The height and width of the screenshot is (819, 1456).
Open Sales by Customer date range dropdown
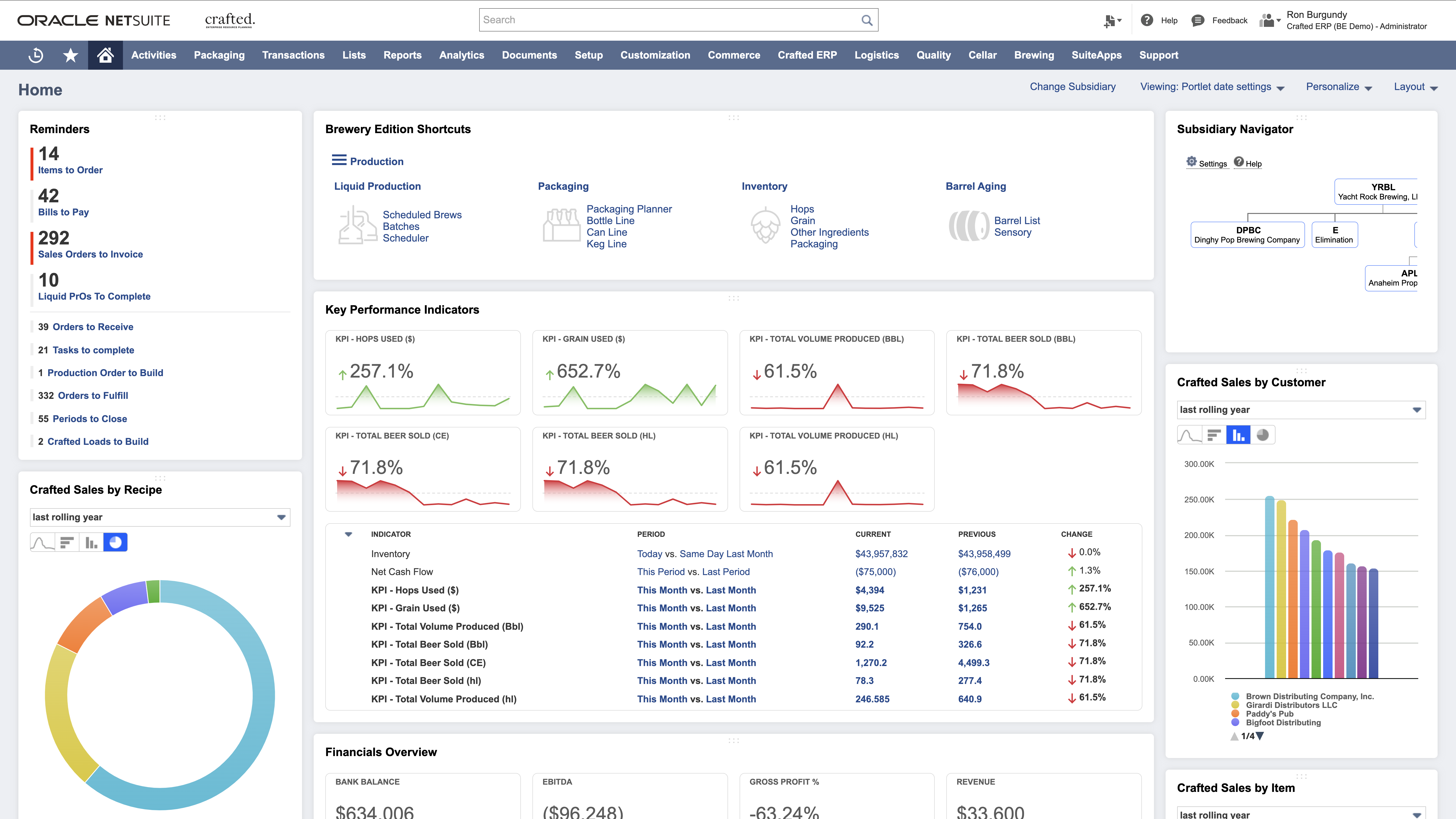[1301, 410]
